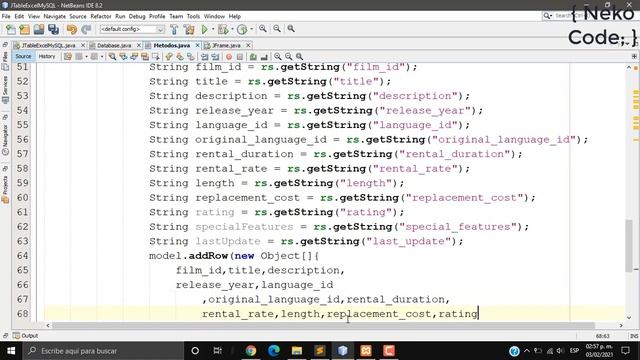This screenshot has height=360, width=640.
Task: Open the Debug menu
Action: 137,16
